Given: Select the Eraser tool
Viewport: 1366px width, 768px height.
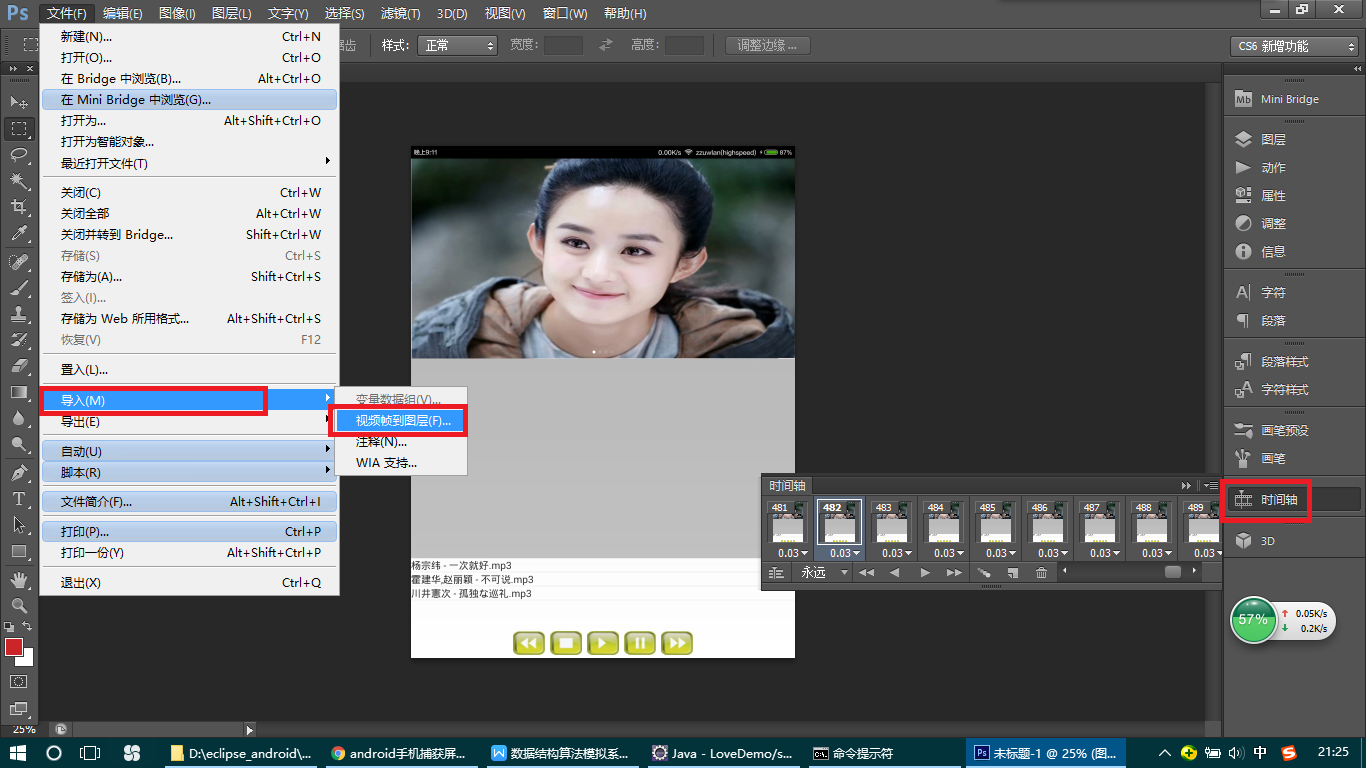Looking at the screenshot, I should point(19,366).
